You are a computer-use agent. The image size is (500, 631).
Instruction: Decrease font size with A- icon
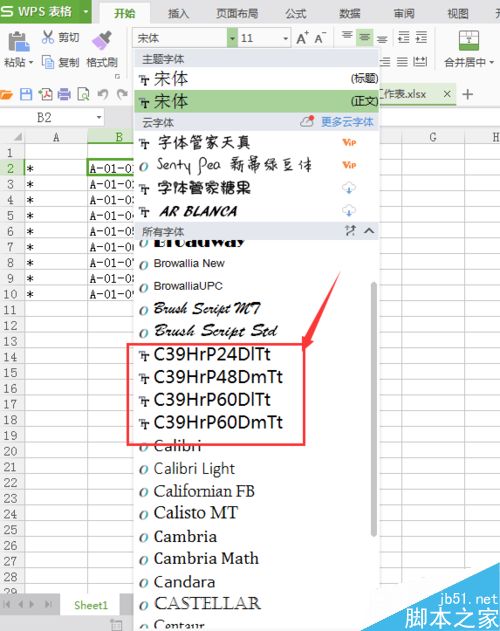pos(320,38)
